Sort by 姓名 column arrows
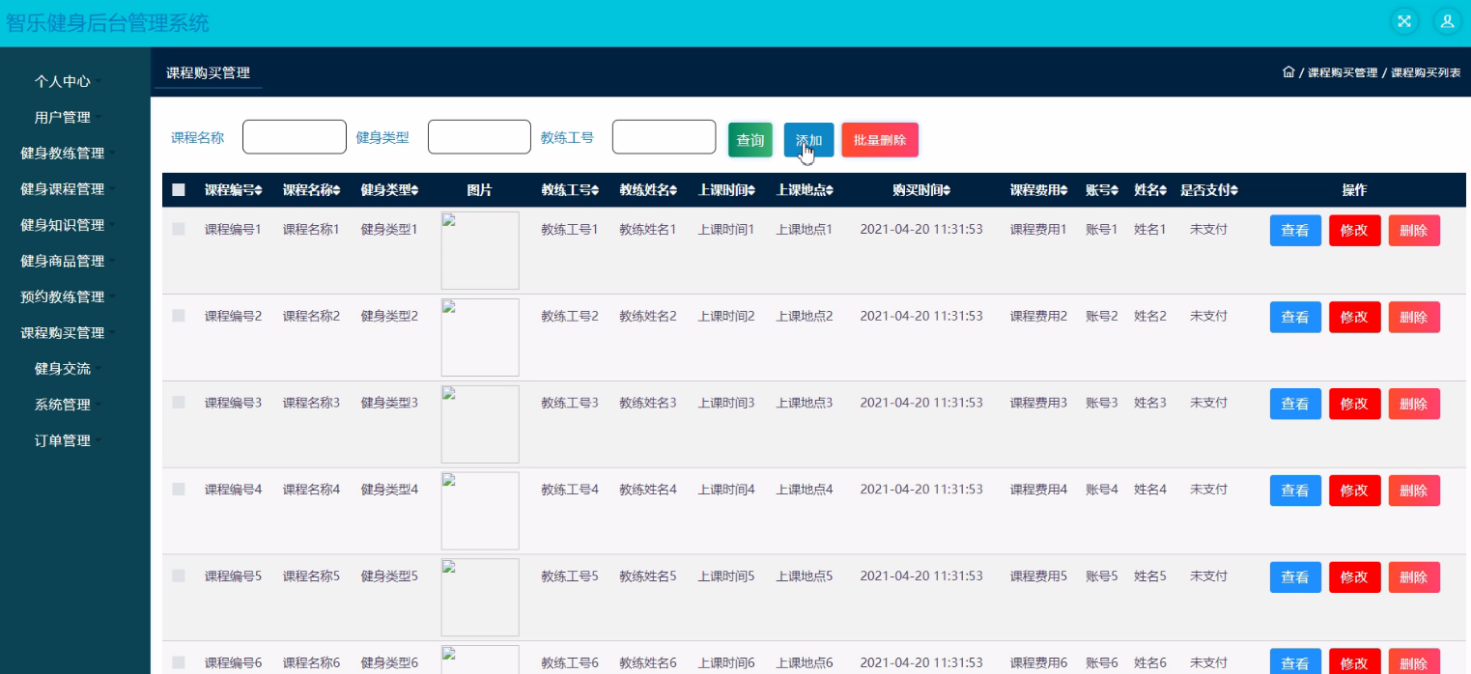1471x674 pixels. click(x=1163, y=190)
